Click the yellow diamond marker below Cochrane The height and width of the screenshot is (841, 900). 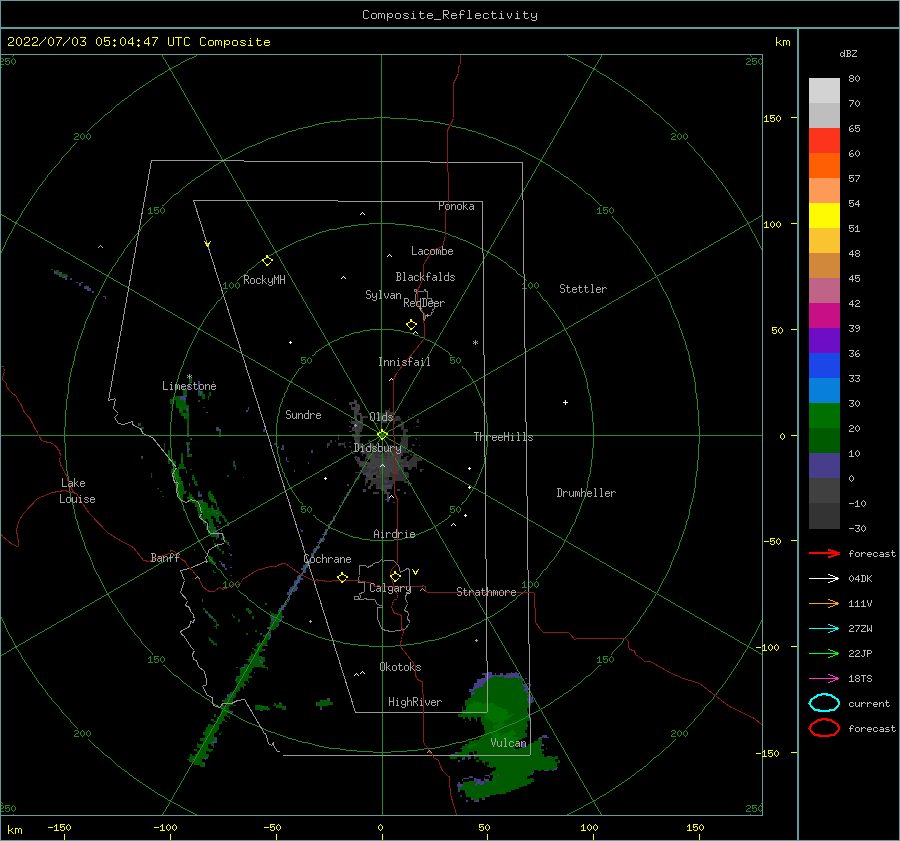pos(342,578)
